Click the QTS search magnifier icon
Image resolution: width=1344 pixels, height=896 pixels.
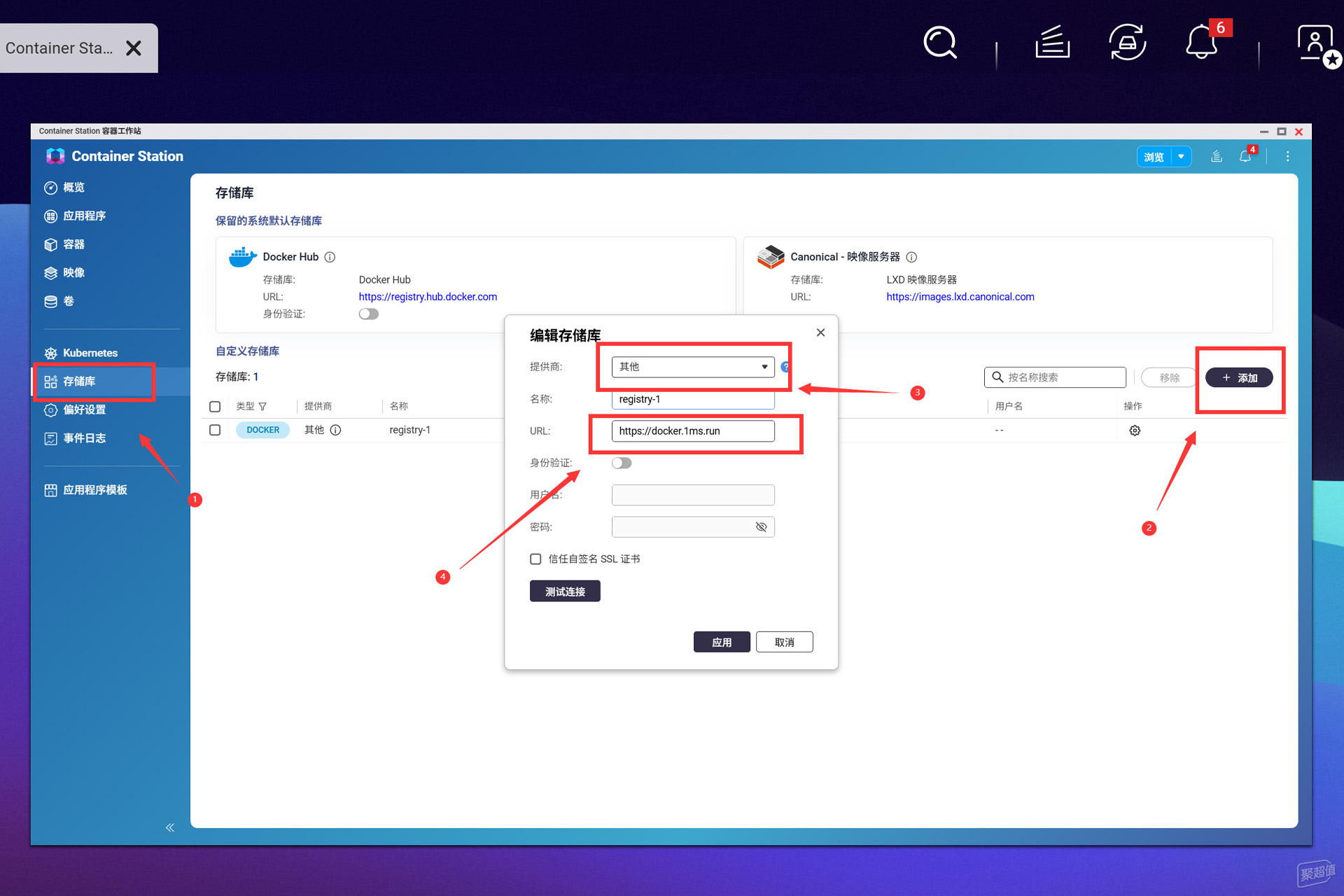coord(939,43)
